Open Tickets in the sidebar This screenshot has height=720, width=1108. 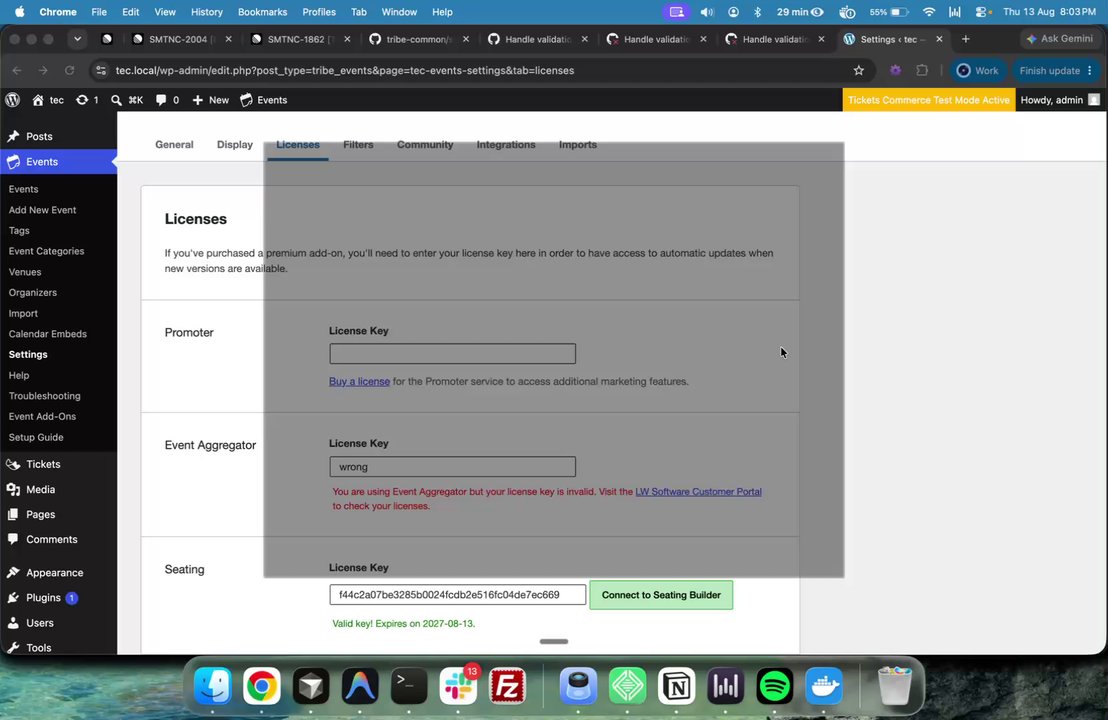pyautogui.click(x=58, y=464)
